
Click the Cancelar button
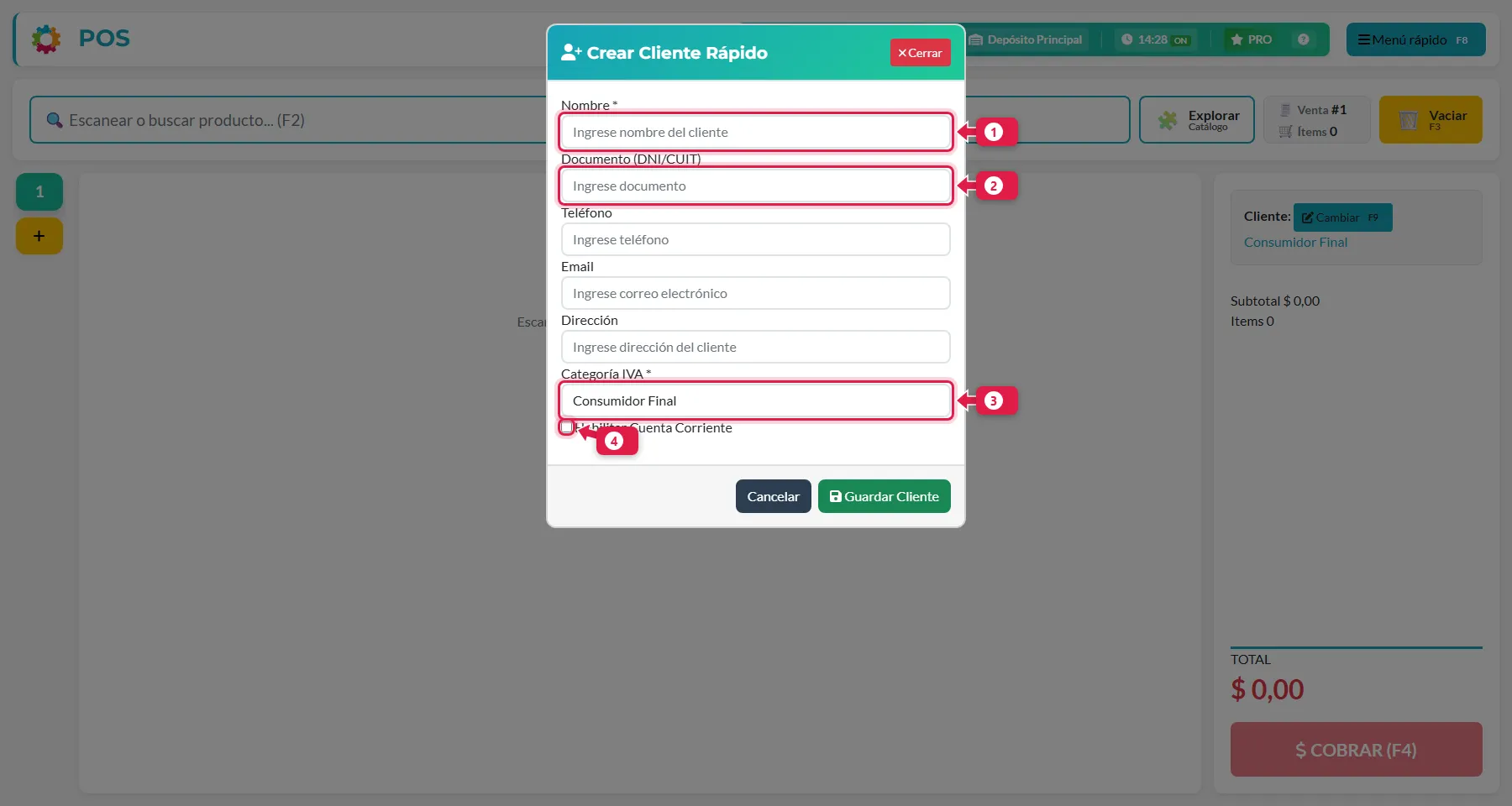(773, 496)
